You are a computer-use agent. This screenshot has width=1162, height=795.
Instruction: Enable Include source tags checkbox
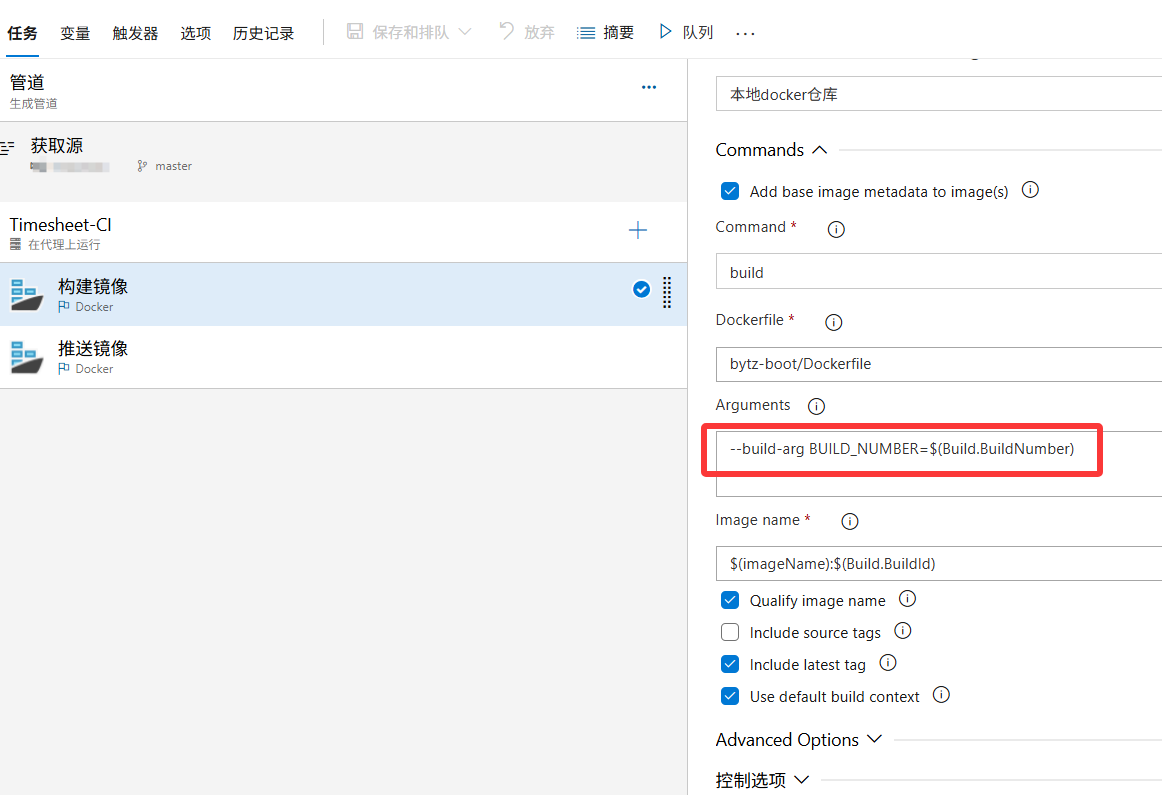click(x=730, y=632)
